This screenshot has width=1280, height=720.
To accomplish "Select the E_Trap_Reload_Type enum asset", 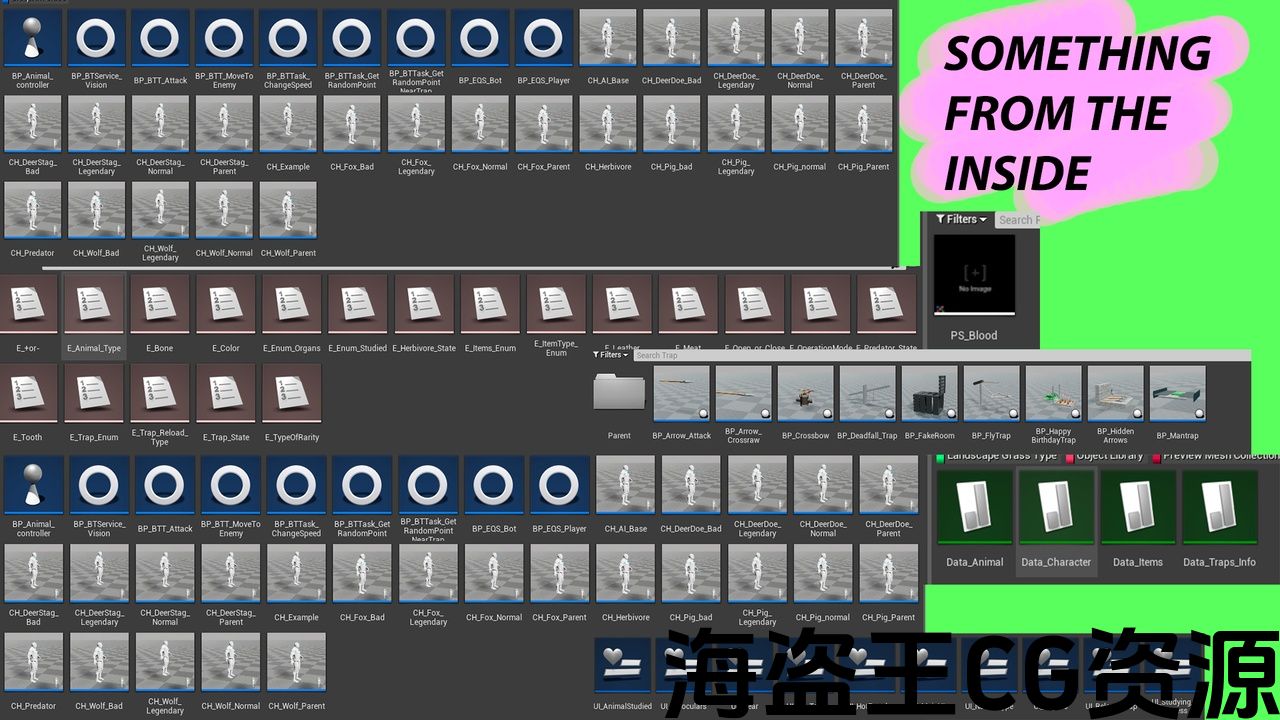I will coord(160,394).
